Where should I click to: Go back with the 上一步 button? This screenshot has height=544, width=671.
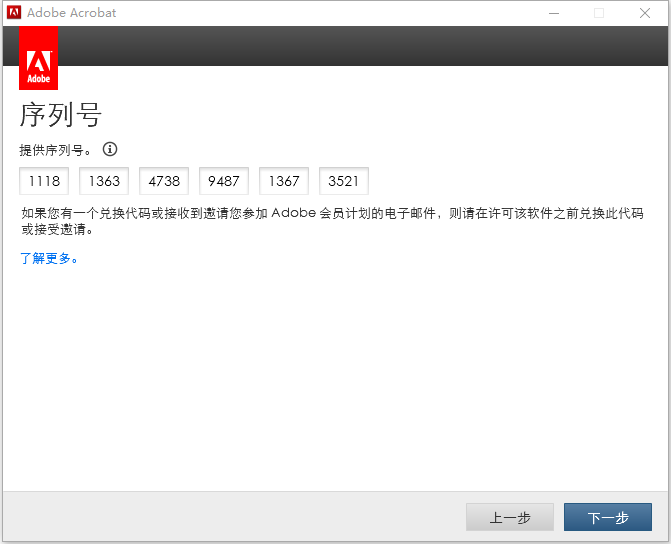510,517
